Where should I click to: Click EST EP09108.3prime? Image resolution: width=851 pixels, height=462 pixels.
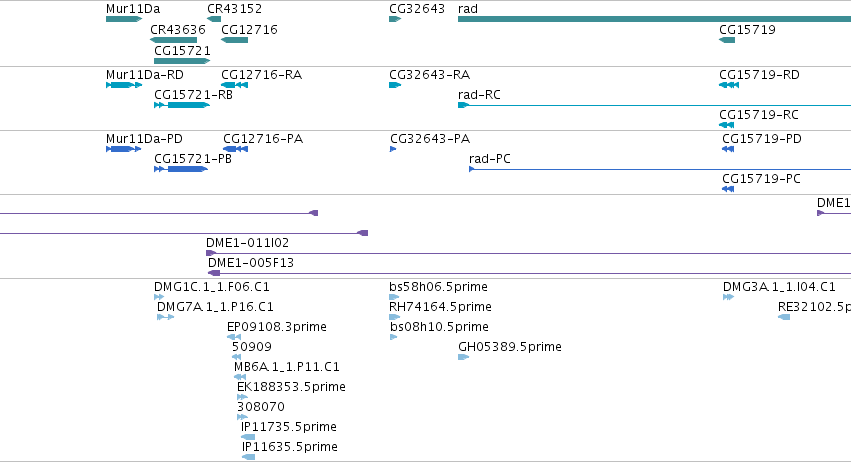277,327
